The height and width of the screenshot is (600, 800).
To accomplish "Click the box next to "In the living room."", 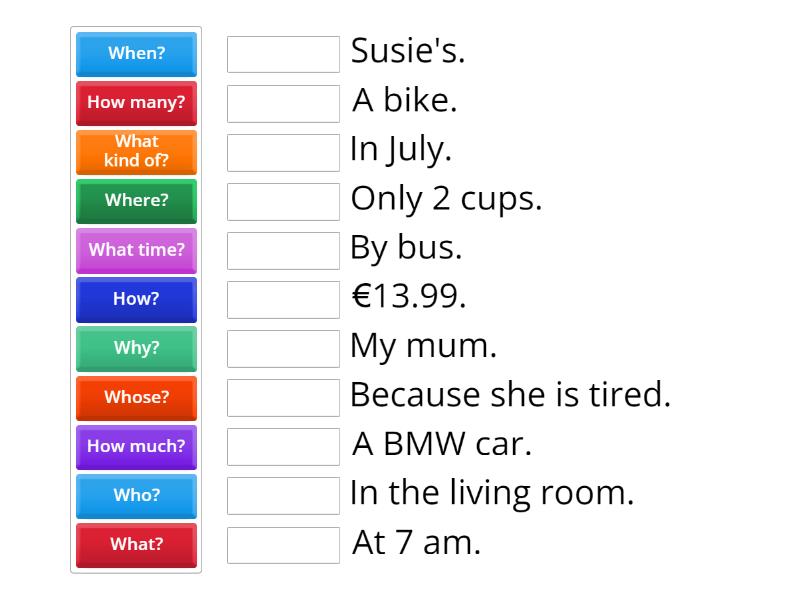I will pos(283,496).
